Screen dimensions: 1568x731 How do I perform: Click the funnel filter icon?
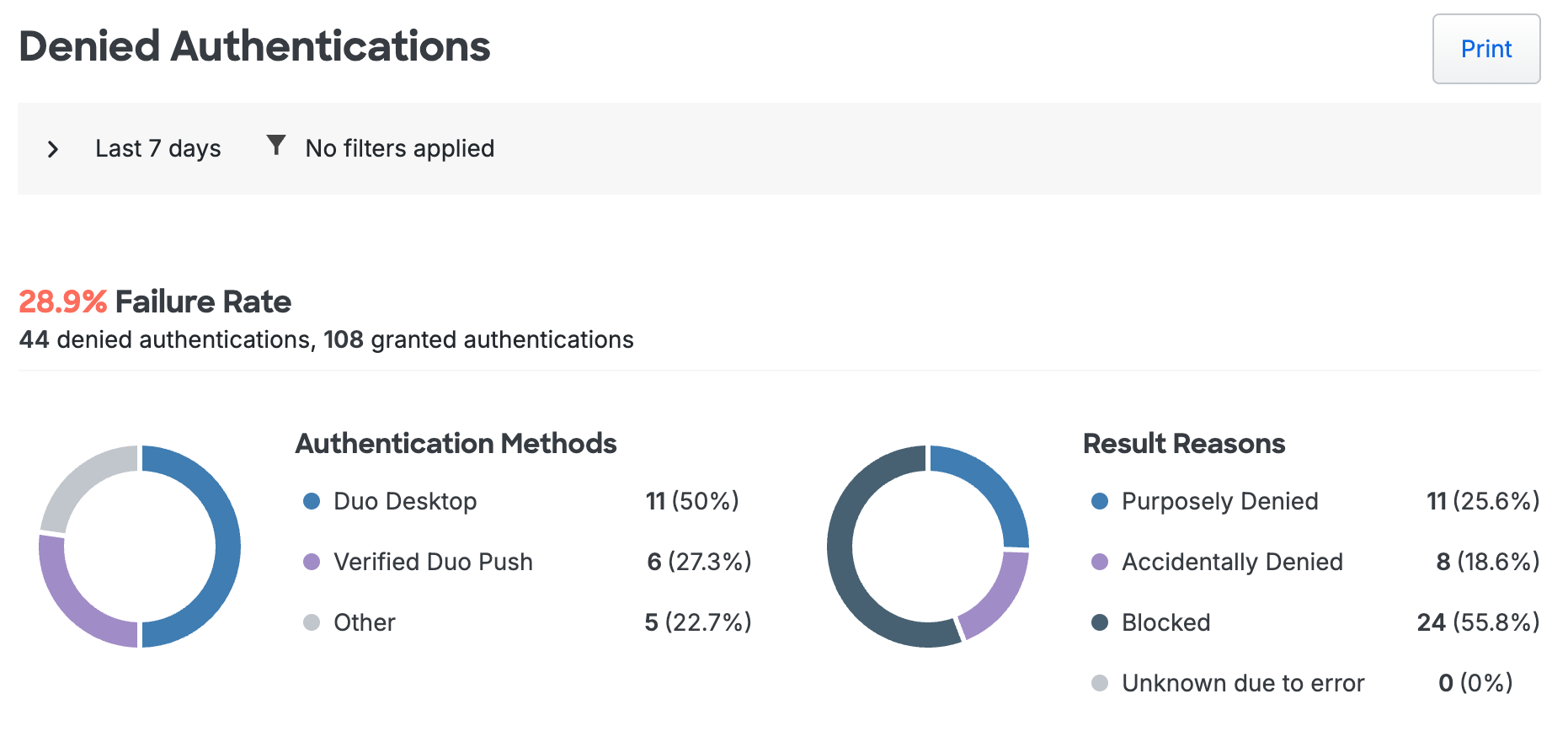click(x=275, y=146)
